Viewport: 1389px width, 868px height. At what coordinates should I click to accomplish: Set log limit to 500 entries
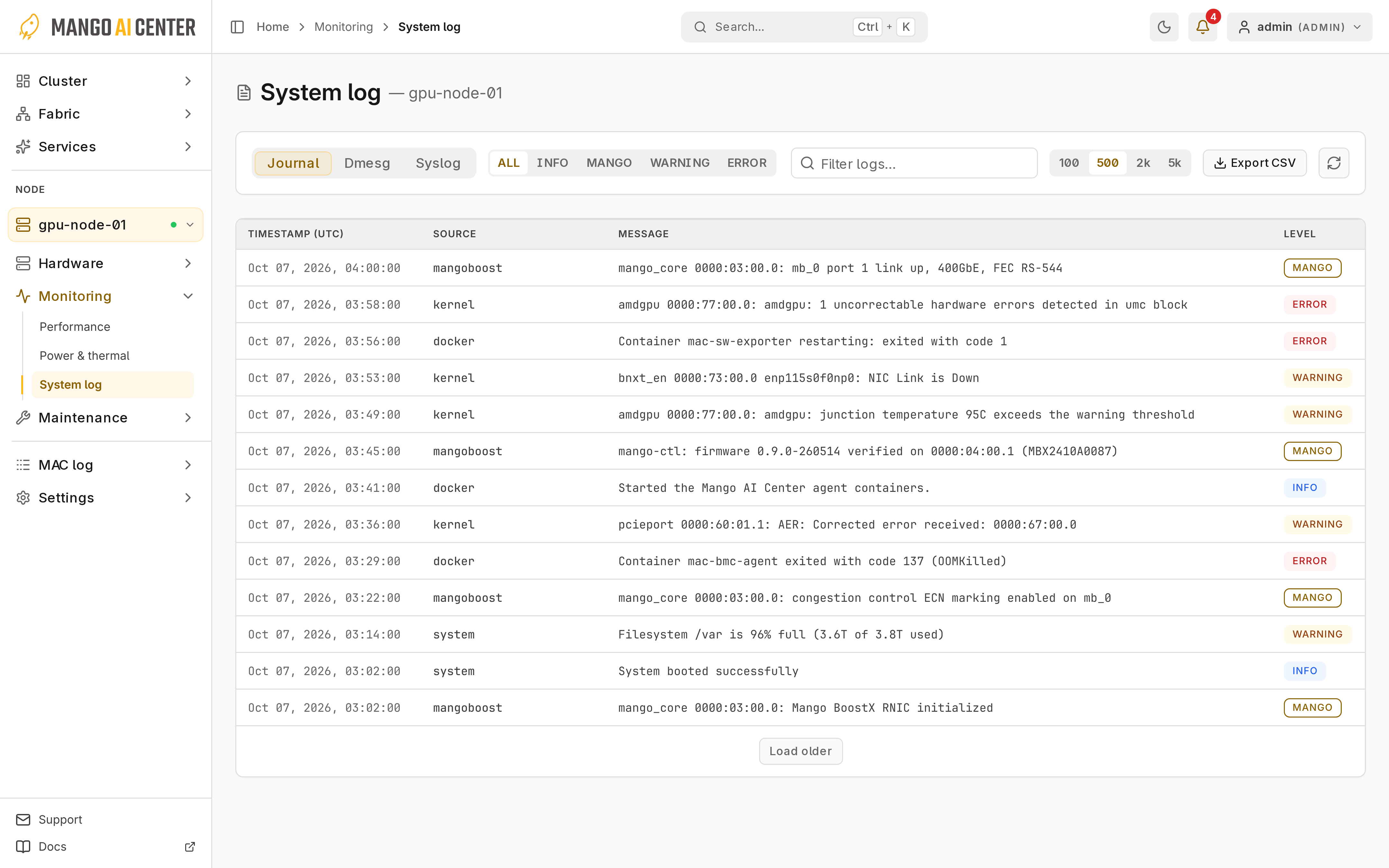tap(1107, 163)
